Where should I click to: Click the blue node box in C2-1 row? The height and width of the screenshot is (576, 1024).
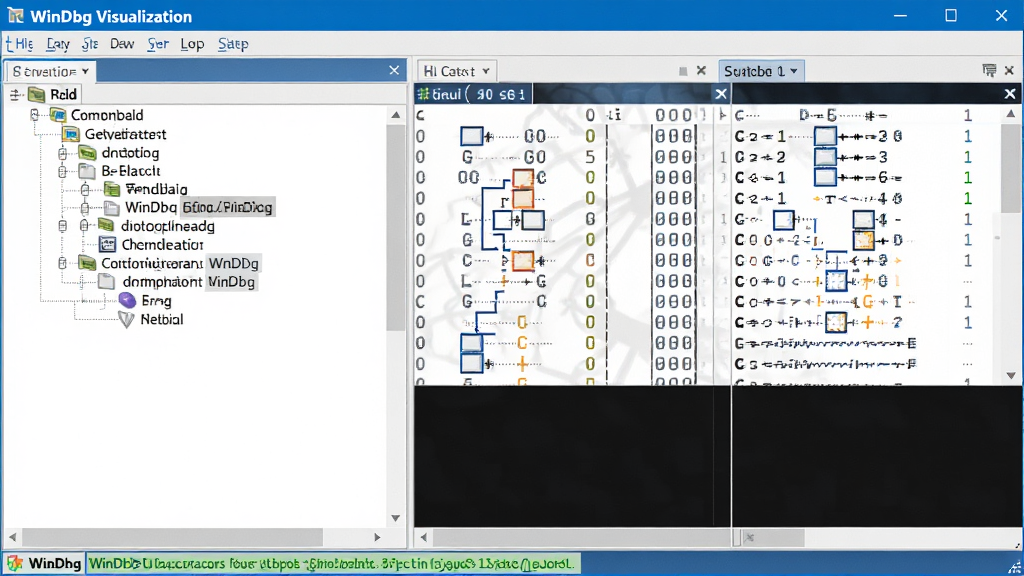tap(825, 136)
